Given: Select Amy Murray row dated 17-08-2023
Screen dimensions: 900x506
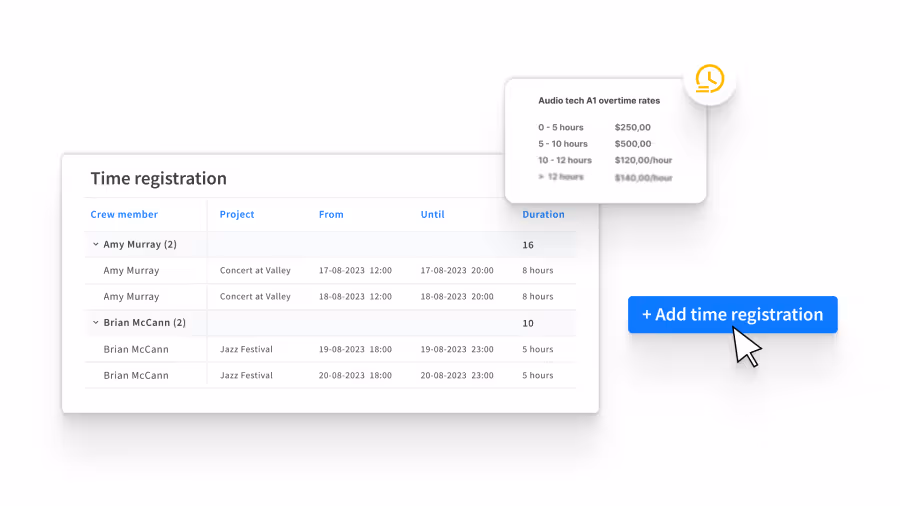Looking at the screenshot, I should 331,270.
